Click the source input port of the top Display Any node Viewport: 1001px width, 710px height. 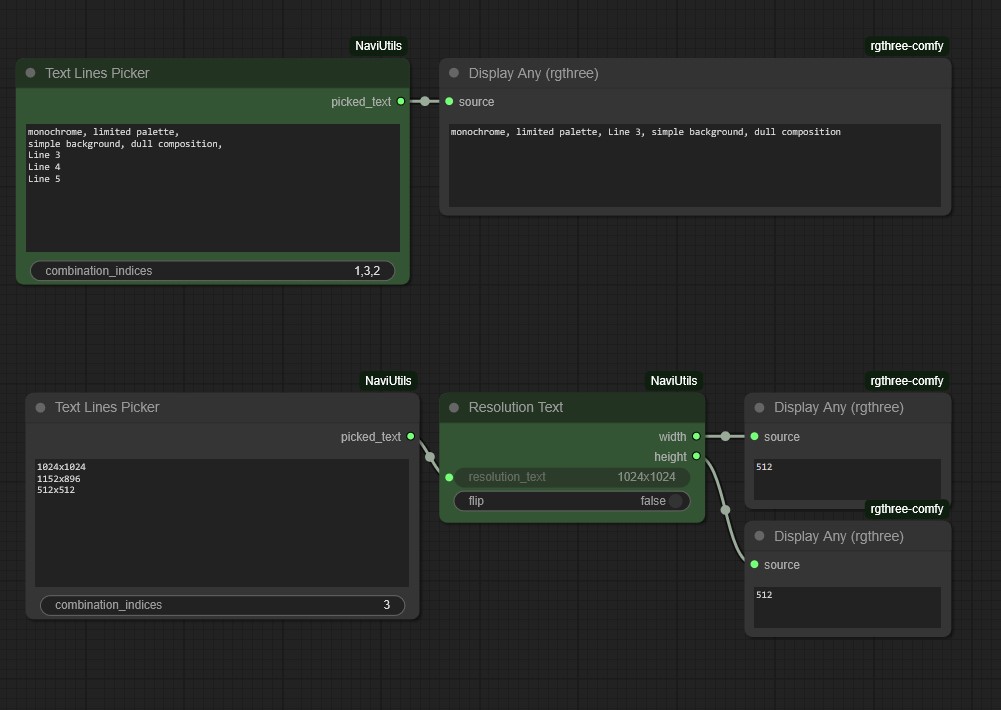click(x=449, y=101)
